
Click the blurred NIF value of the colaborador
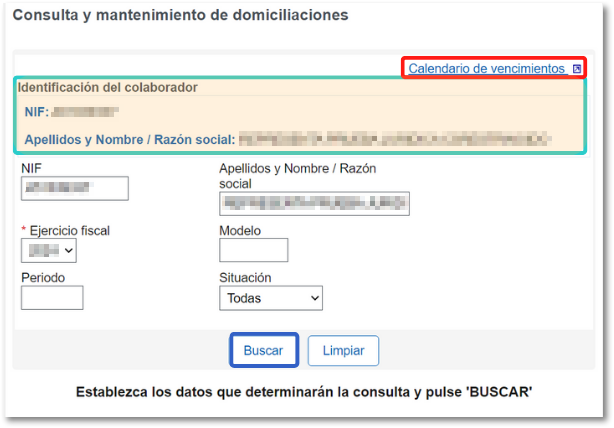pos(86,111)
